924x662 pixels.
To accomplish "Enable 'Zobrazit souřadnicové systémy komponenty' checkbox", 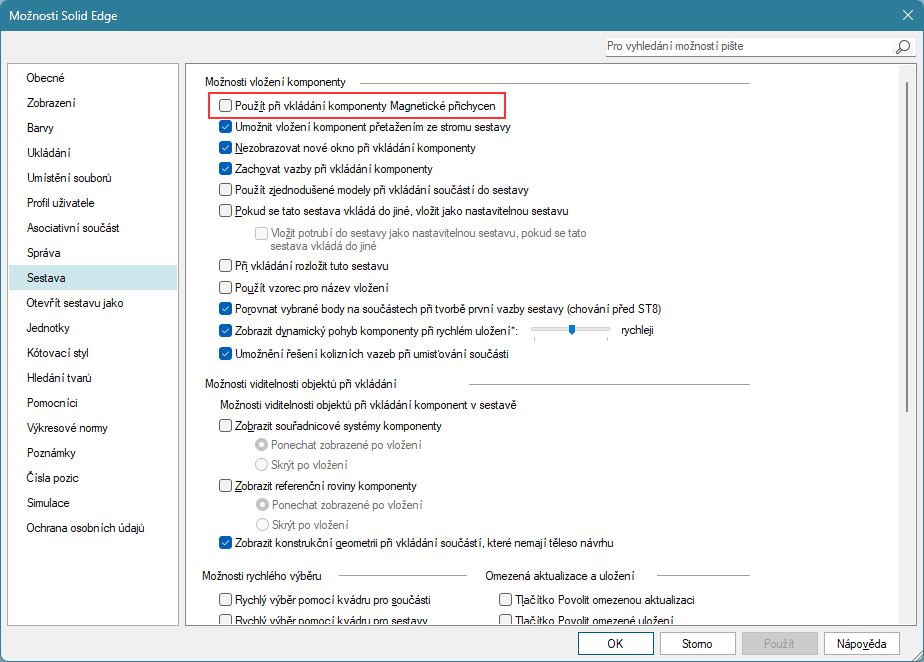I will point(226,426).
